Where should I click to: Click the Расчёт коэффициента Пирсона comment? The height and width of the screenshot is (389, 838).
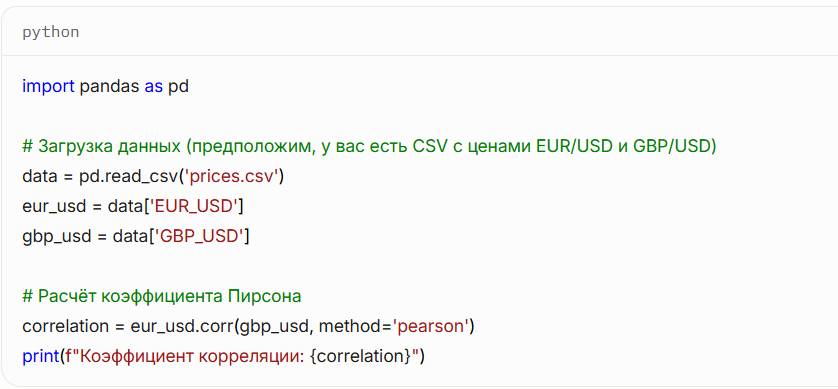pyautogui.click(x=162, y=295)
